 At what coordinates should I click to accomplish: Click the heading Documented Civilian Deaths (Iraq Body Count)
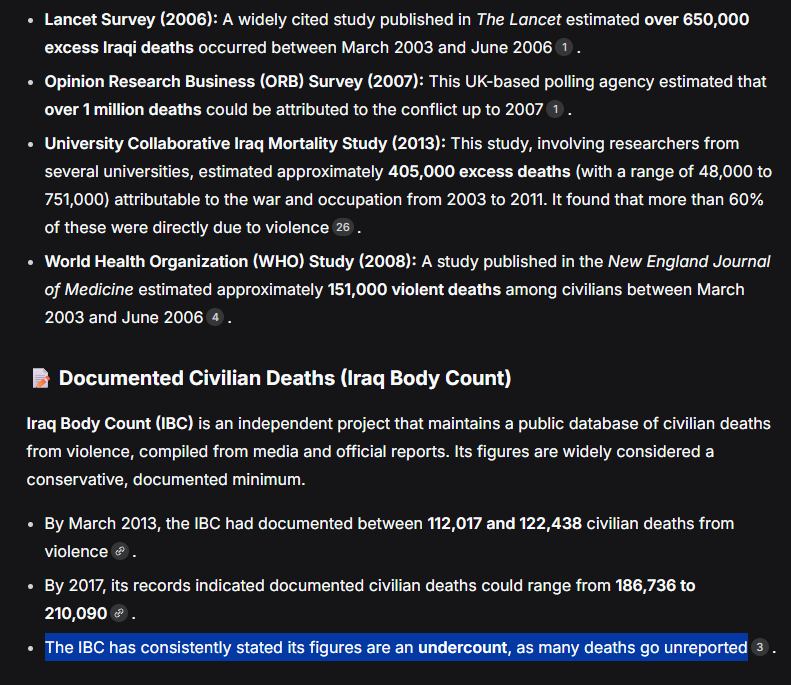pyautogui.click(x=285, y=378)
